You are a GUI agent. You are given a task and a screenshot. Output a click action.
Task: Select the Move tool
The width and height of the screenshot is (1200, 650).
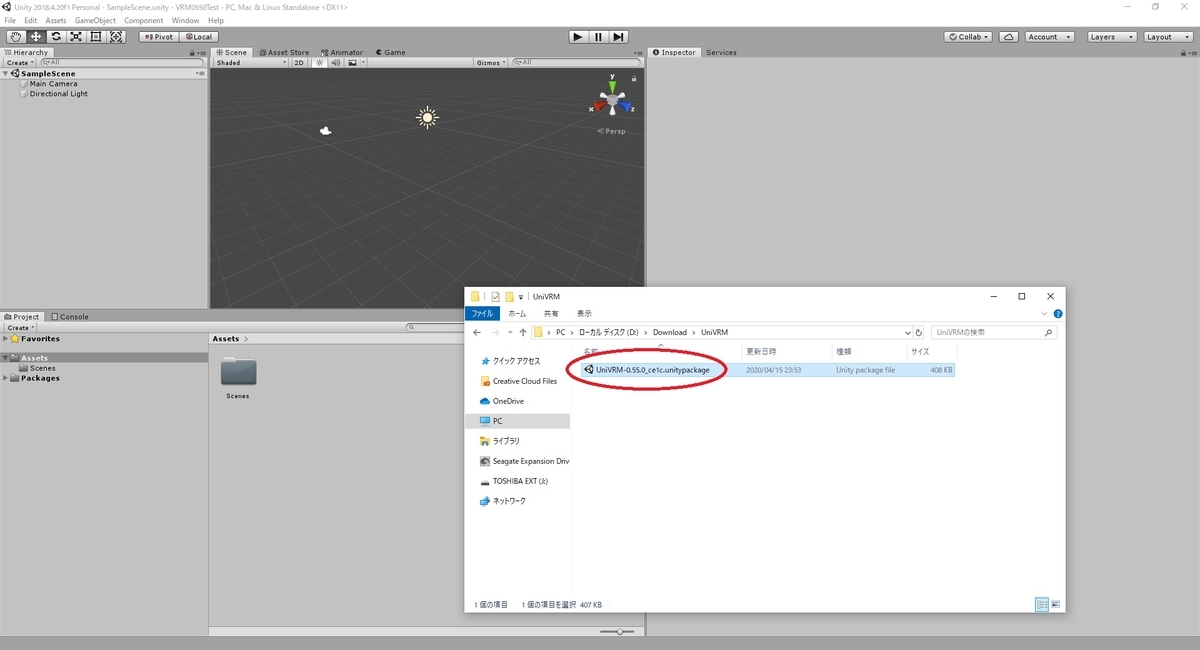point(36,37)
